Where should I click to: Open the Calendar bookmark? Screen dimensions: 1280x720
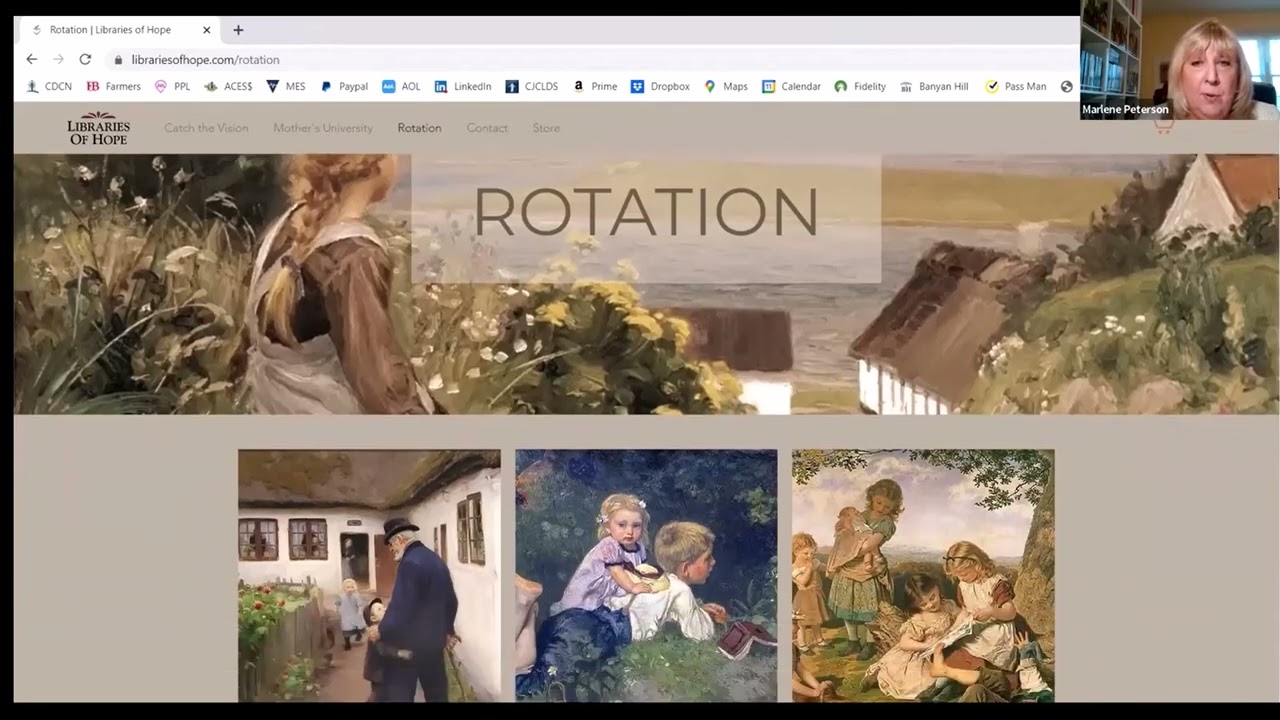791,87
